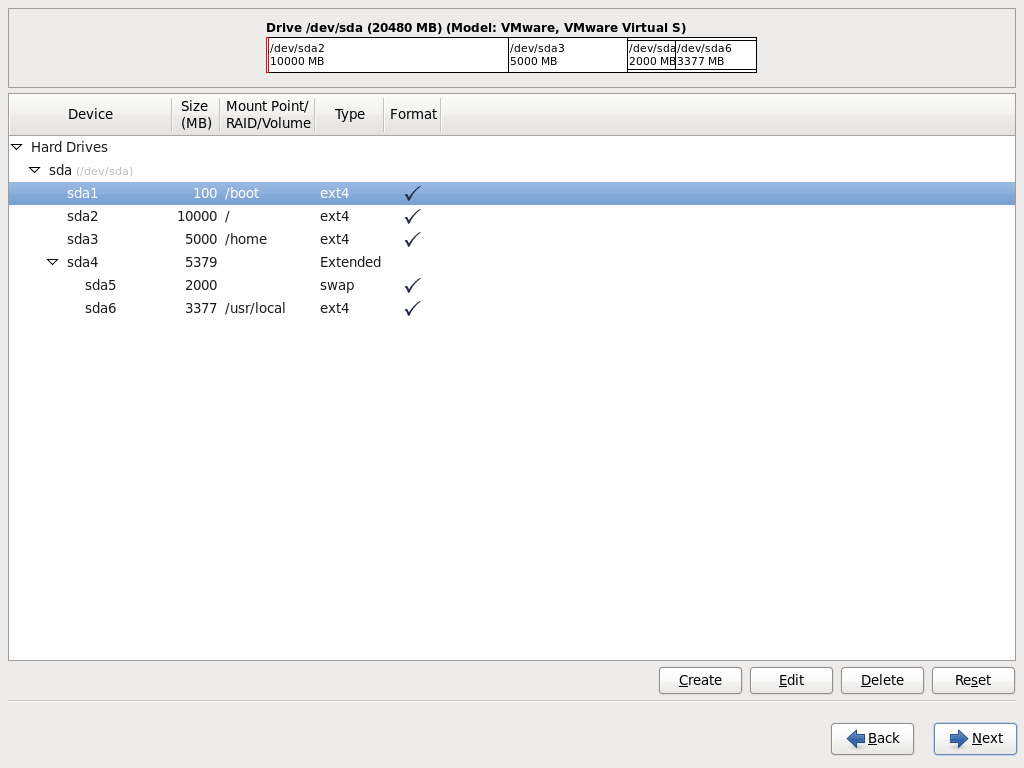Click the Size (MB) column header

tap(195, 113)
